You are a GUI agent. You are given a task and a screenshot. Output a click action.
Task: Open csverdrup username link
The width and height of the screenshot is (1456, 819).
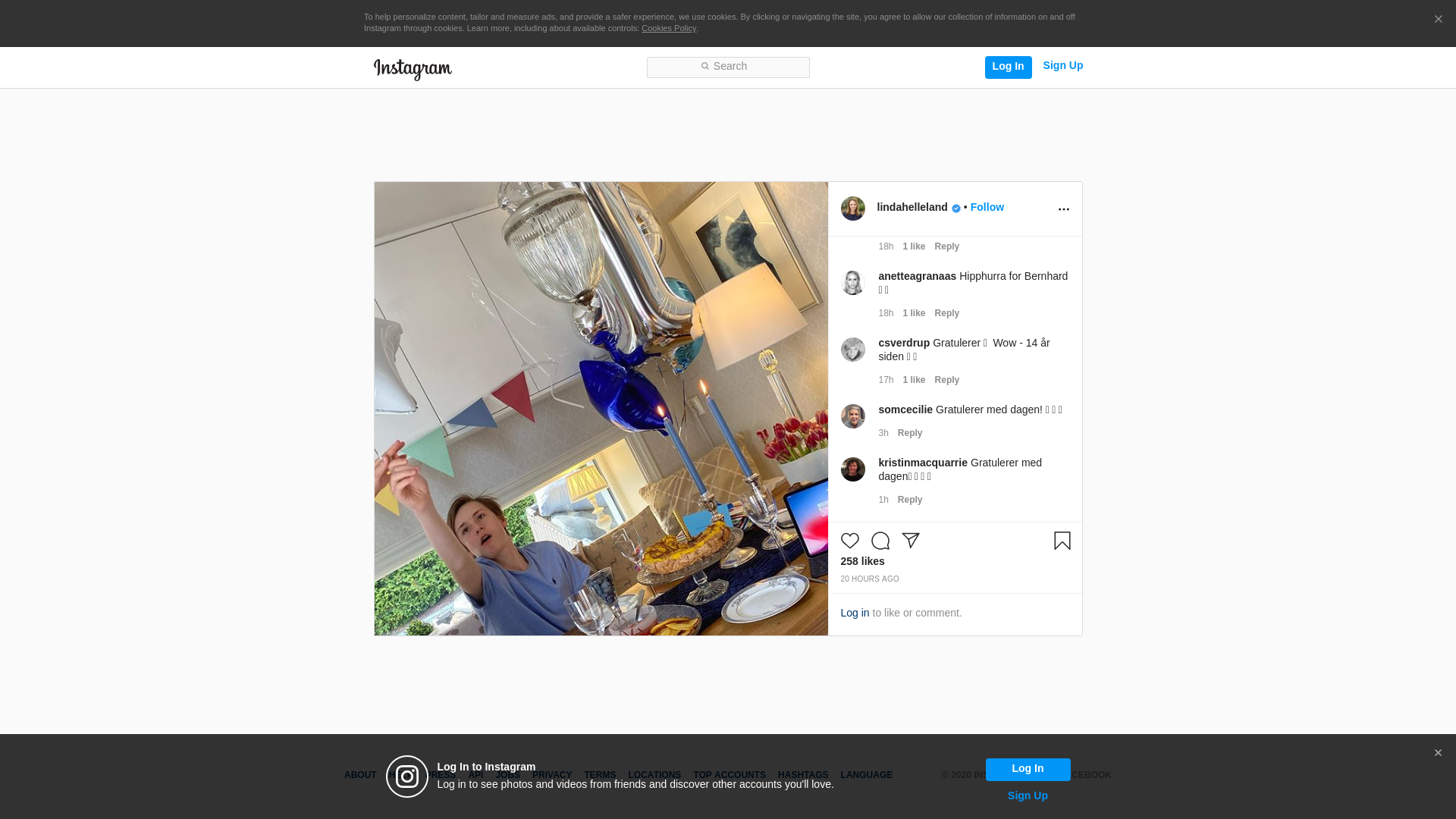click(x=904, y=343)
